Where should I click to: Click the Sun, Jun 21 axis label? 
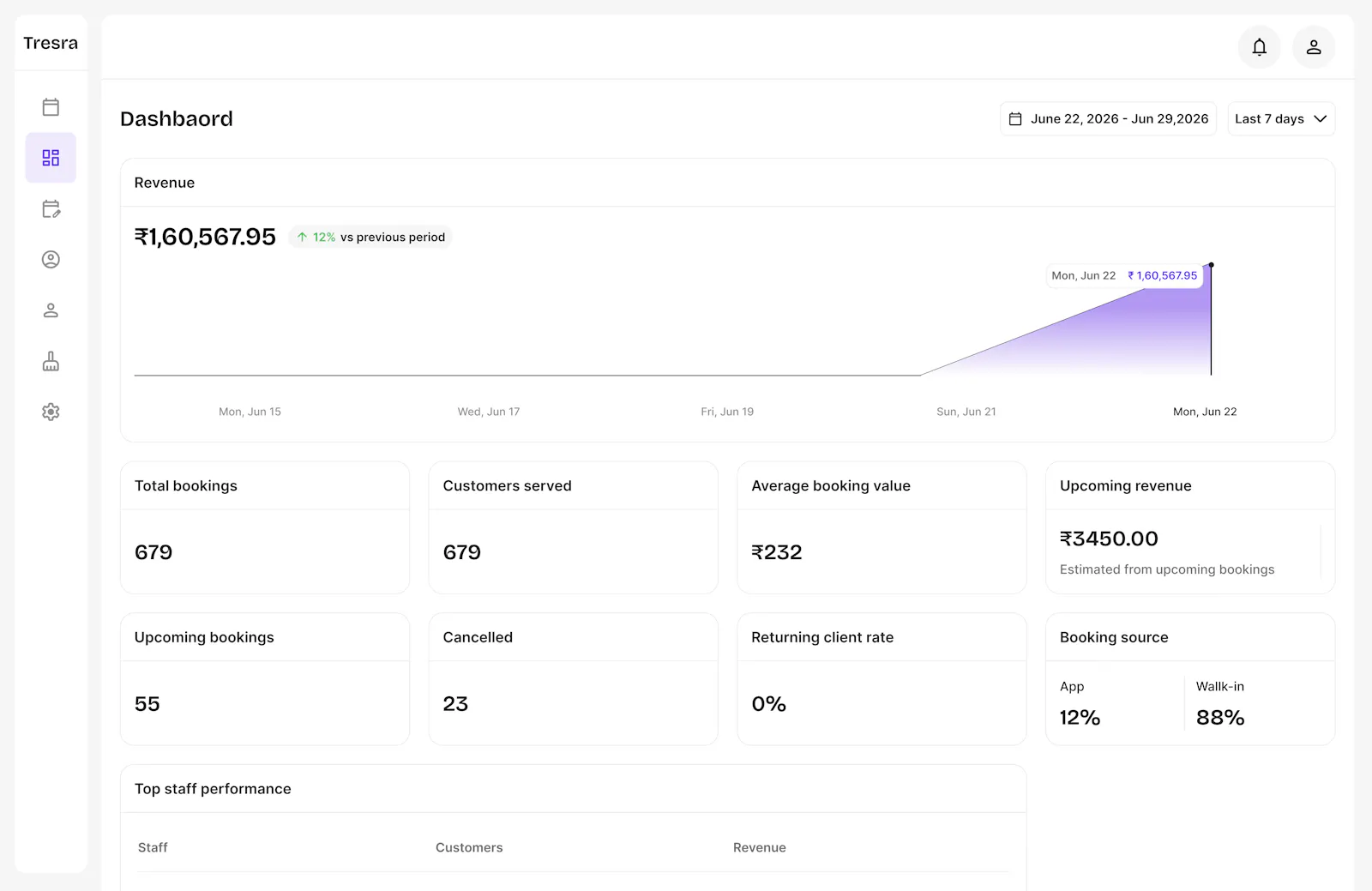(966, 412)
